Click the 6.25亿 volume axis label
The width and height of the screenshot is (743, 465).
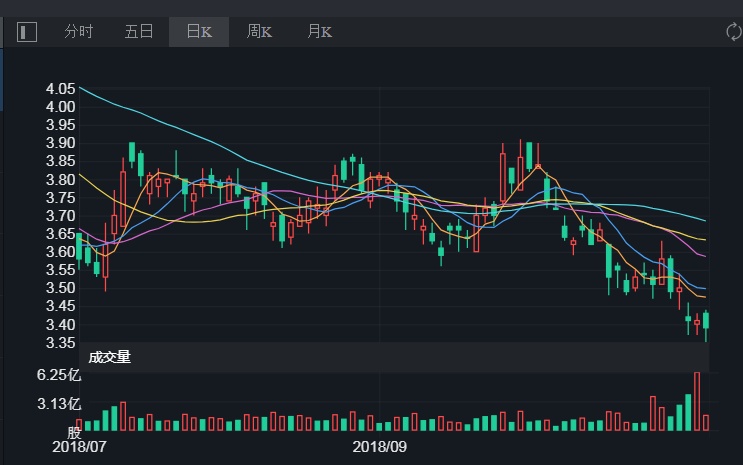tap(56, 375)
